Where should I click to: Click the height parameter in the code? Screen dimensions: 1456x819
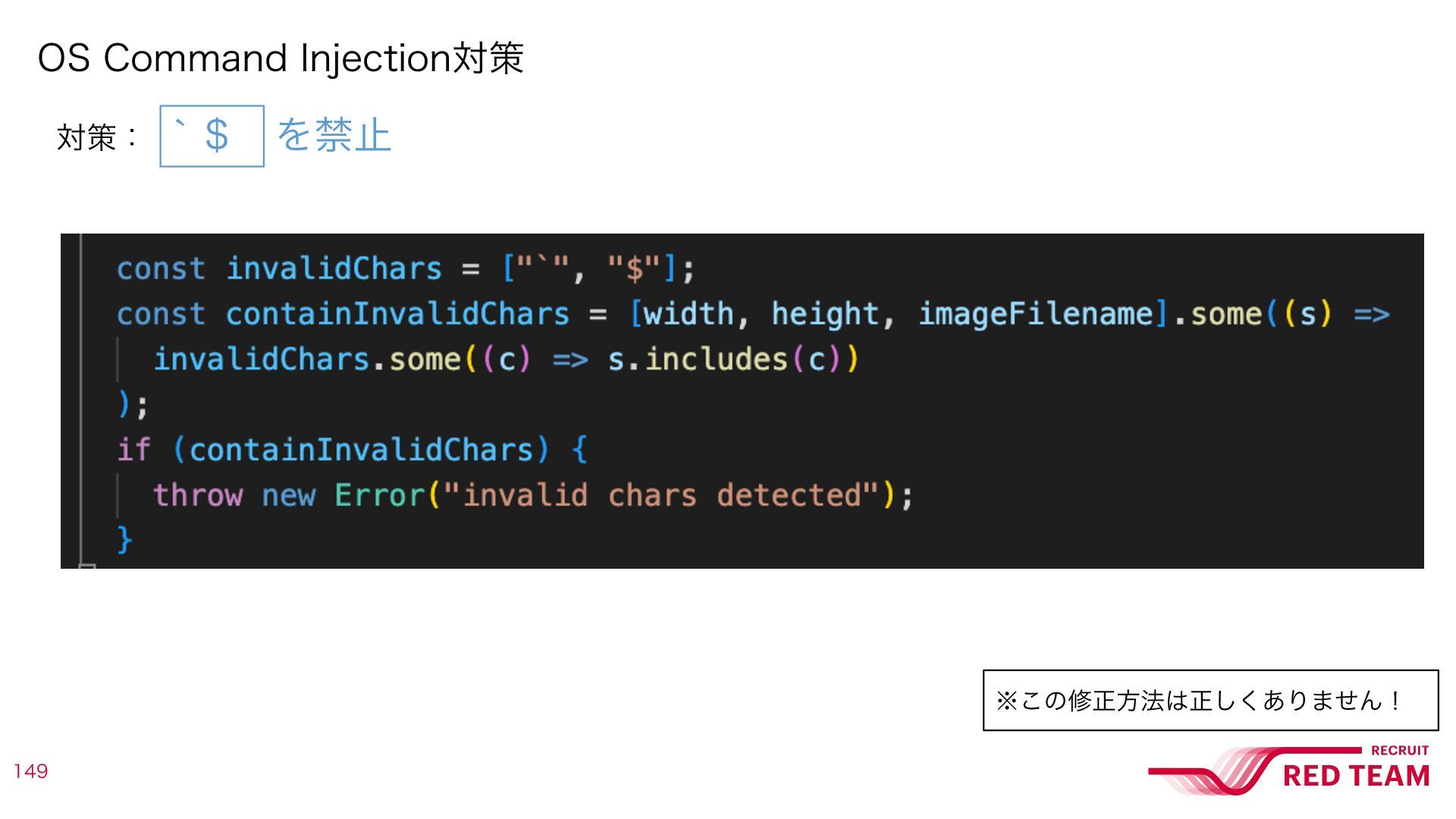point(824,314)
